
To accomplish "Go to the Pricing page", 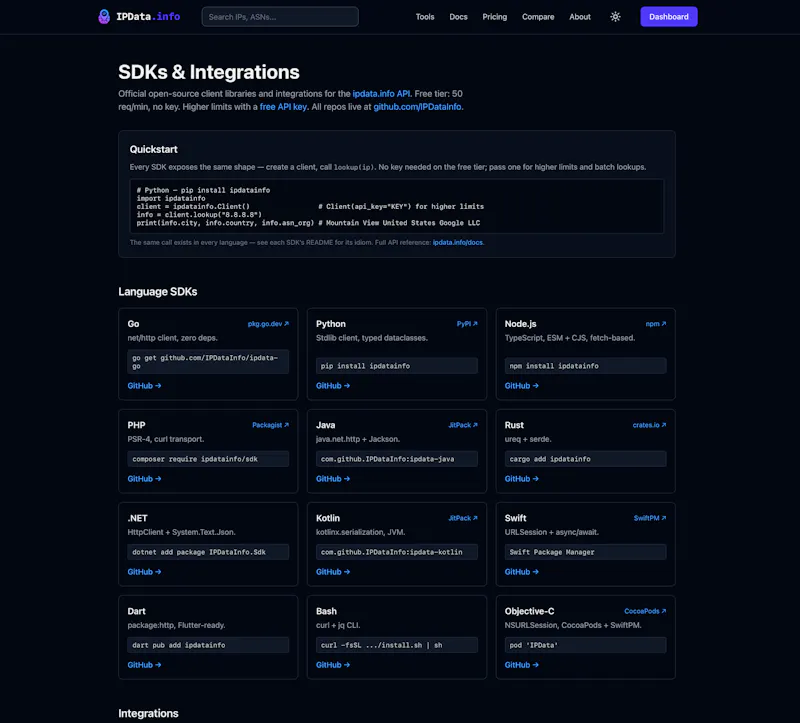I will pyautogui.click(x=494, y=17).
